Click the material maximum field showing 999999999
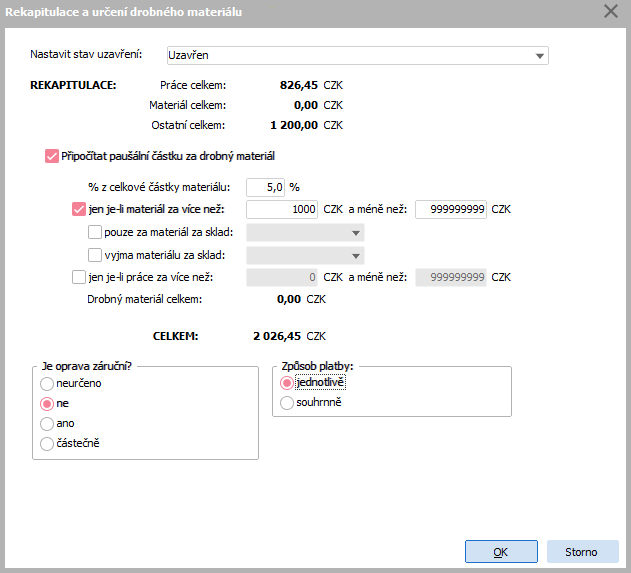Image resolution: width=631 pixels, height=573 pixels. pyautogui.click(x=451, y=210)
